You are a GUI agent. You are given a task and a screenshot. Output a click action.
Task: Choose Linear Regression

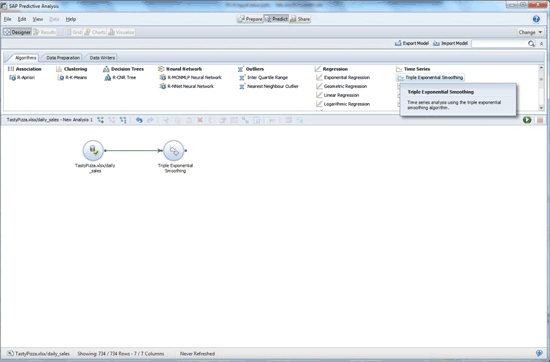(x=337, y=95)
